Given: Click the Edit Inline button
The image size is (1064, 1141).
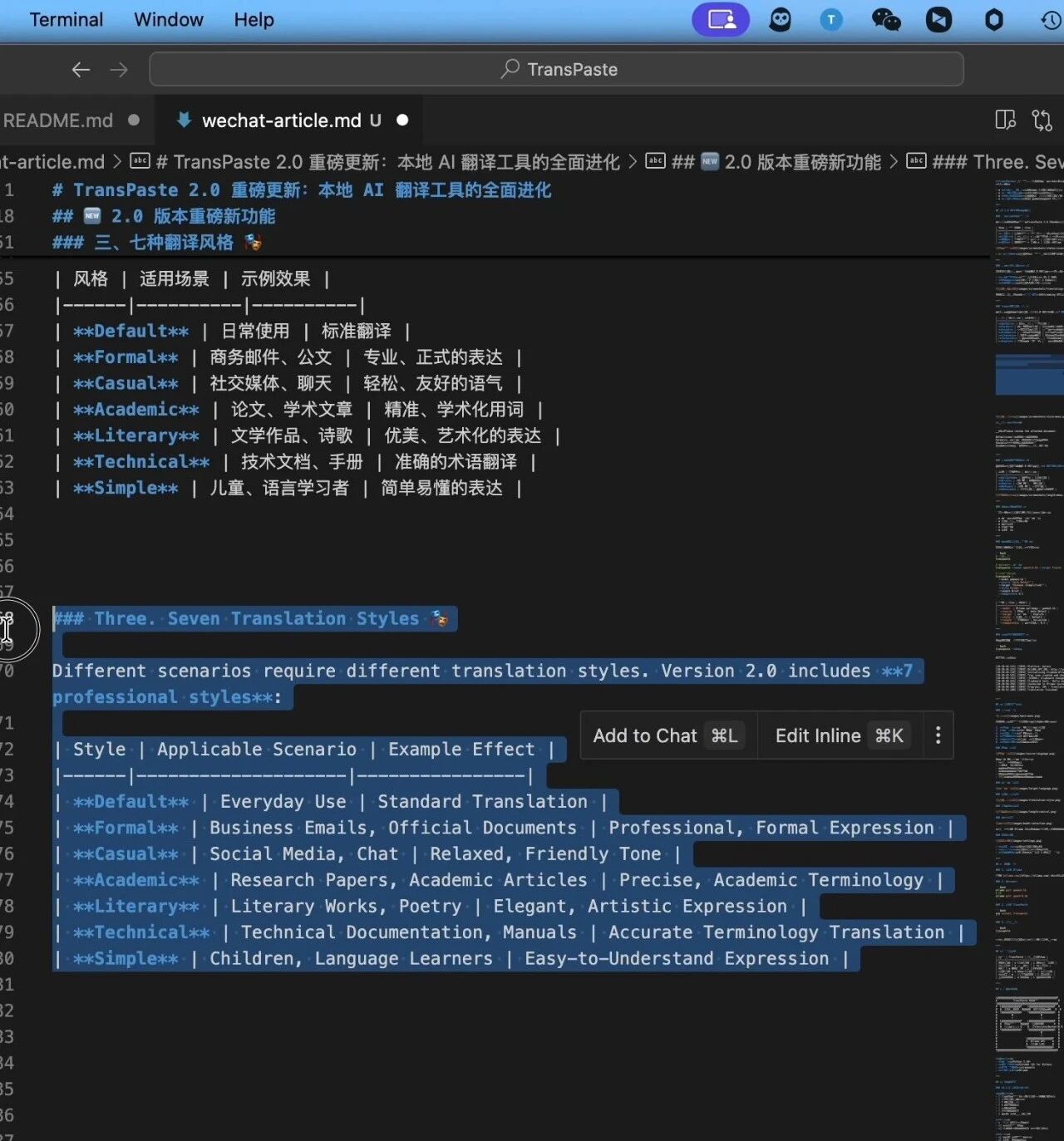Looking at the screenshot, I should pyautogui.click(x=840, y=735).
